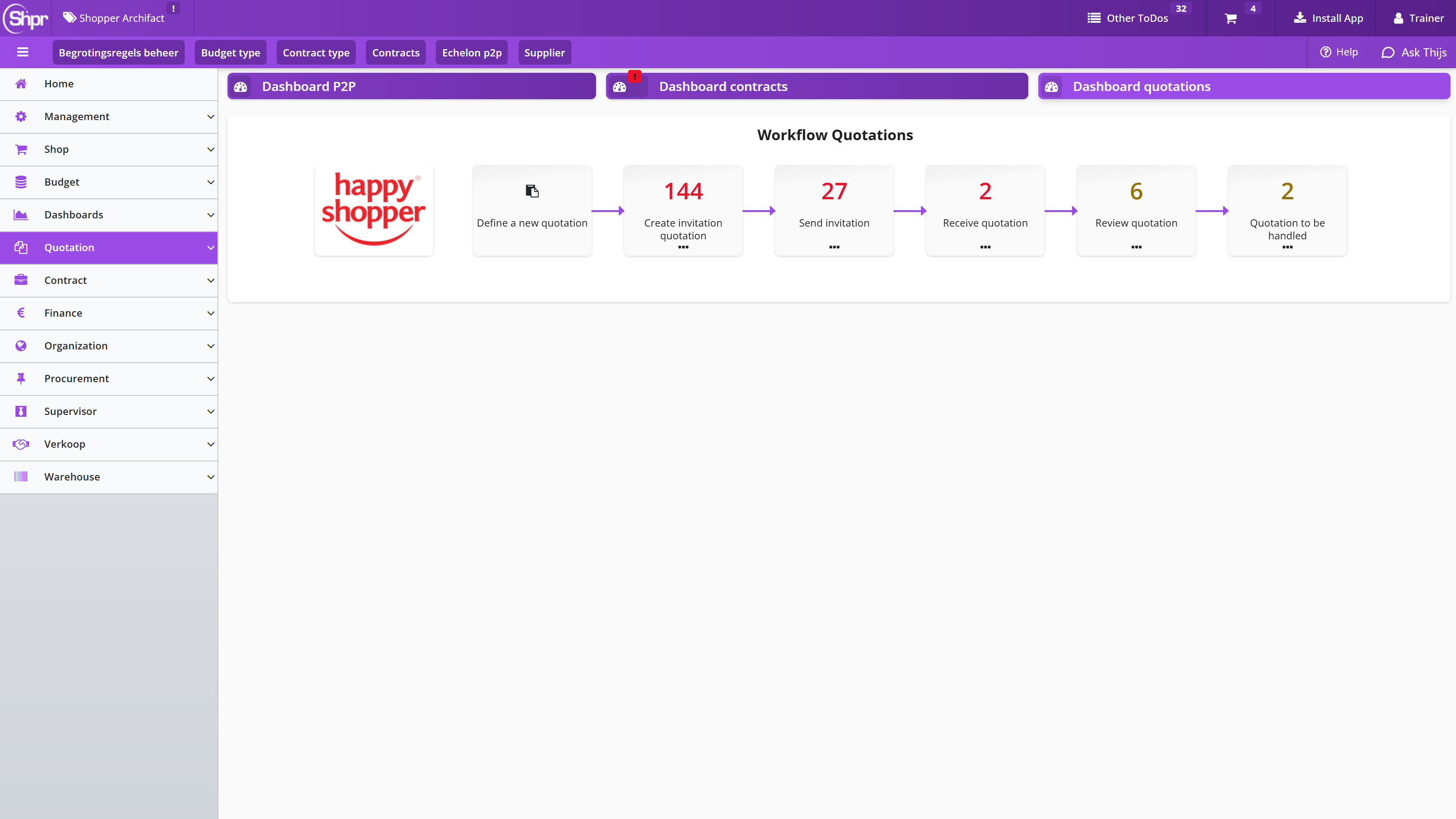
Task: Click the Procurement pin icon
Action: 21,379
